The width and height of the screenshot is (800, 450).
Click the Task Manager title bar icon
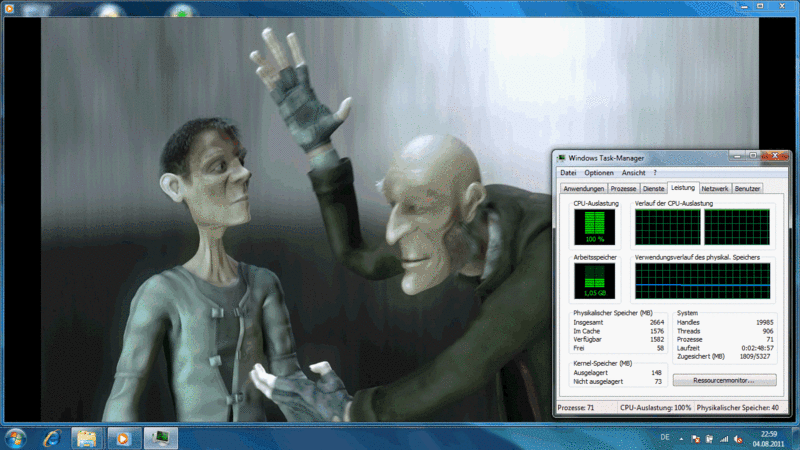coord(561,158)
